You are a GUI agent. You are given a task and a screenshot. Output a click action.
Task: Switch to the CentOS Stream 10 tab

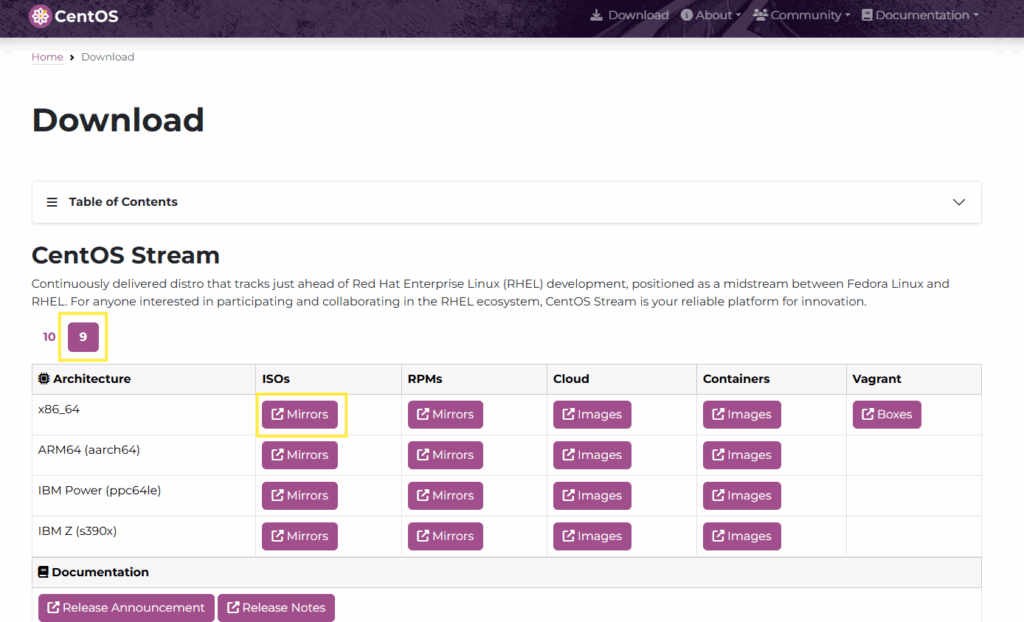[x=49, y=337]
